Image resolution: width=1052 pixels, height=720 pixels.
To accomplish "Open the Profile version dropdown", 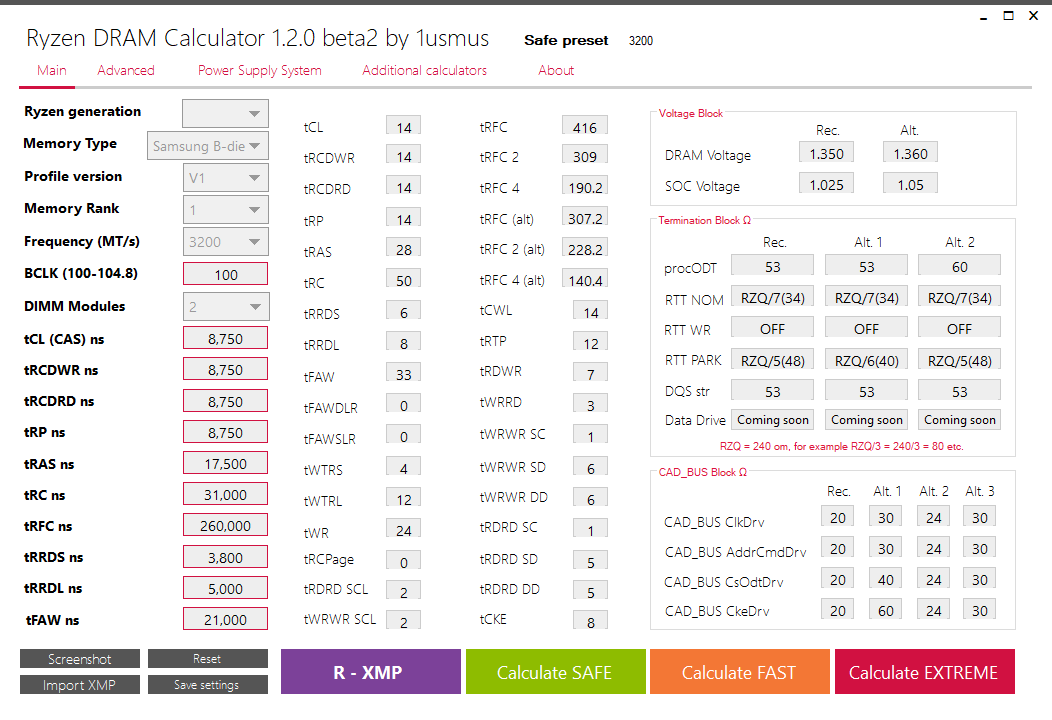I will coord(225,178).
